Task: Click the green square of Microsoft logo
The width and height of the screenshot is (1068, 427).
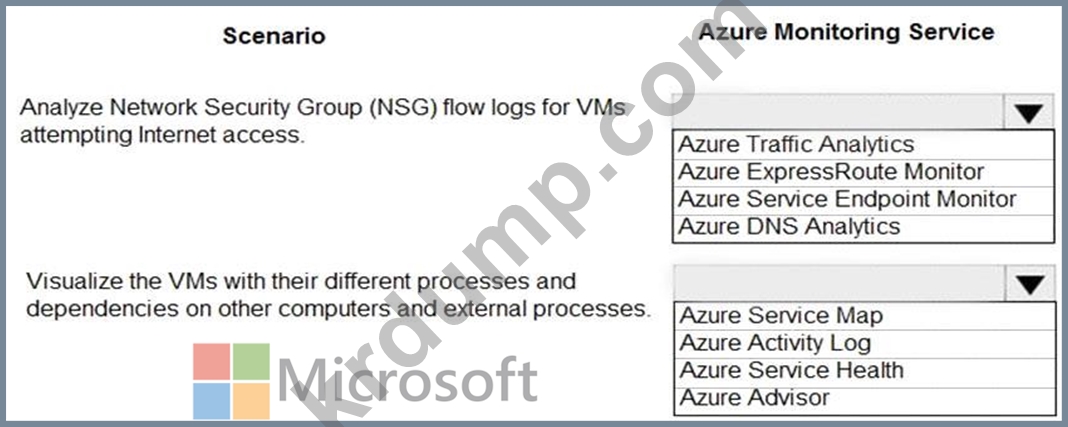Action: (251, 361)
